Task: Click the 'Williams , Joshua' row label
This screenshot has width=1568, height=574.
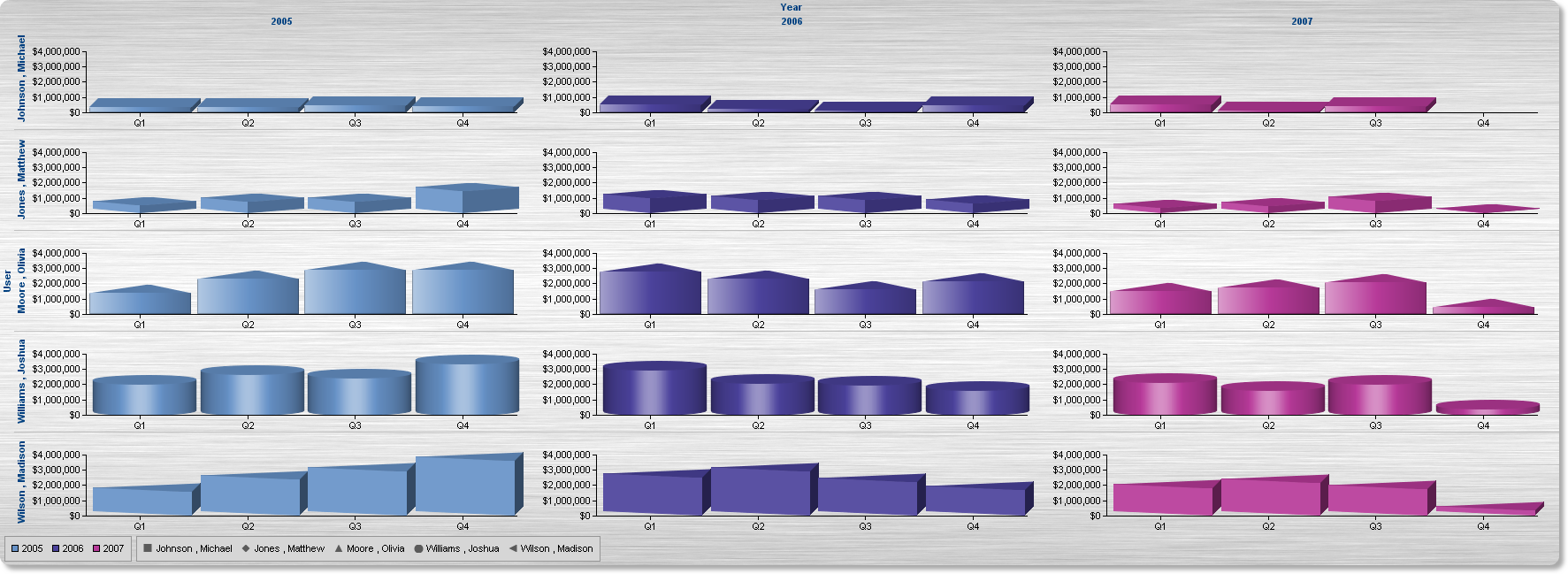Action: (x=21, y=381)
